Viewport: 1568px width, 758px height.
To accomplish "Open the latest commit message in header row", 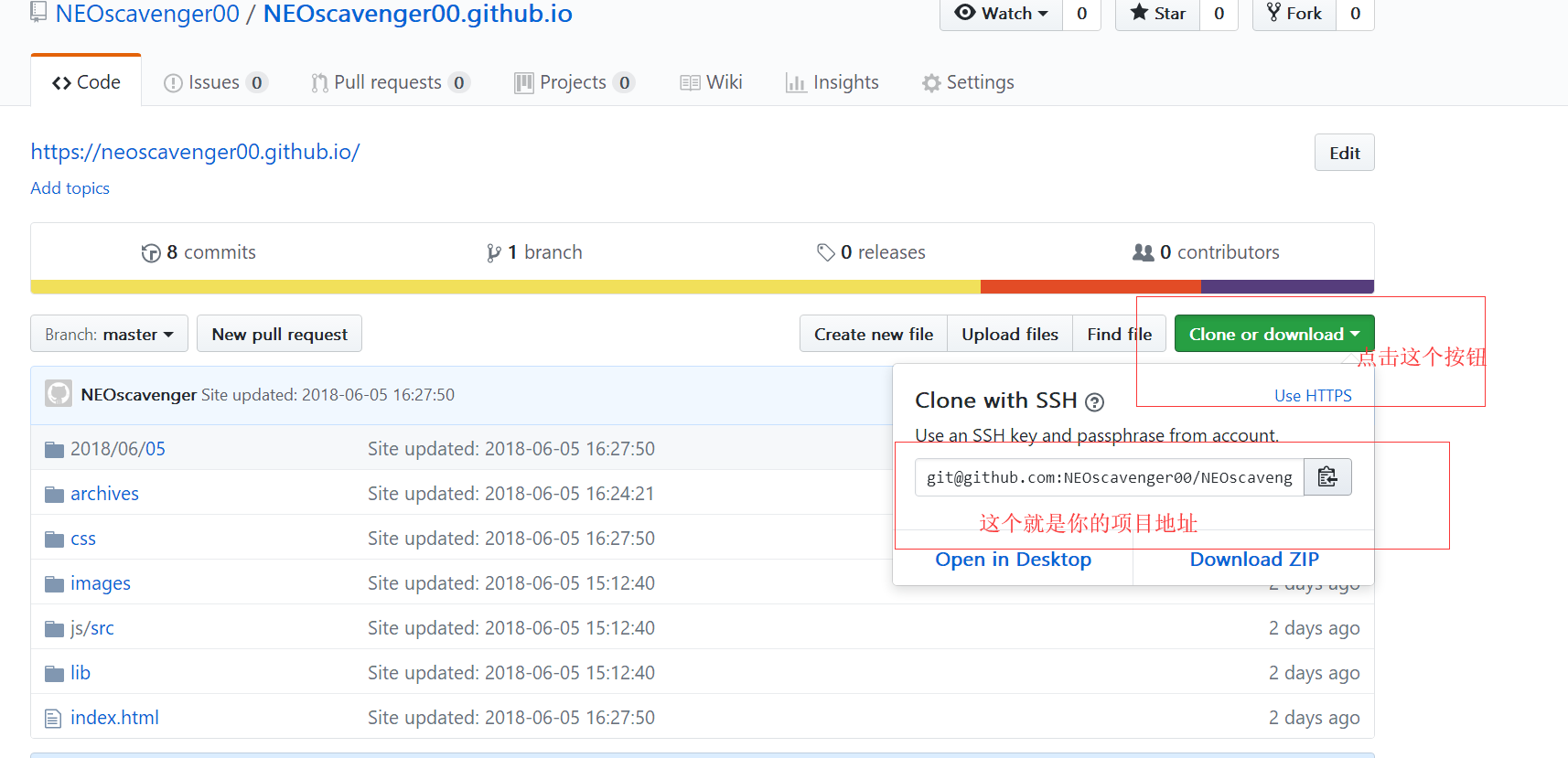I will click(x=328, y=395).
